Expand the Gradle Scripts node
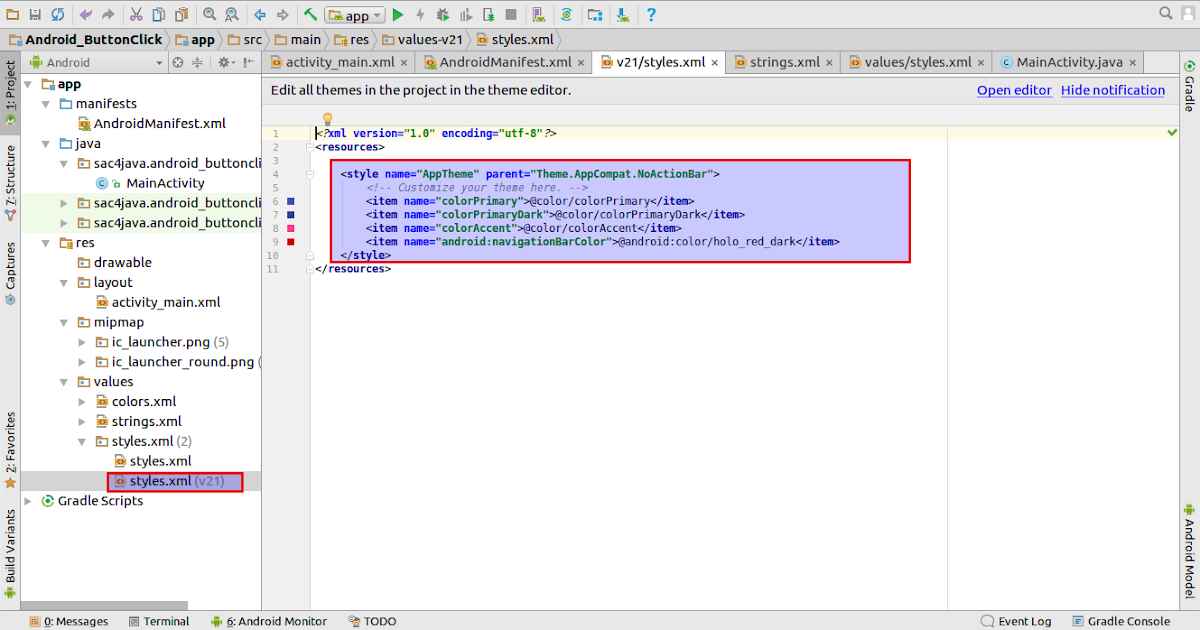Viewport: 1200px width, 630px height. tap(28, 501)
